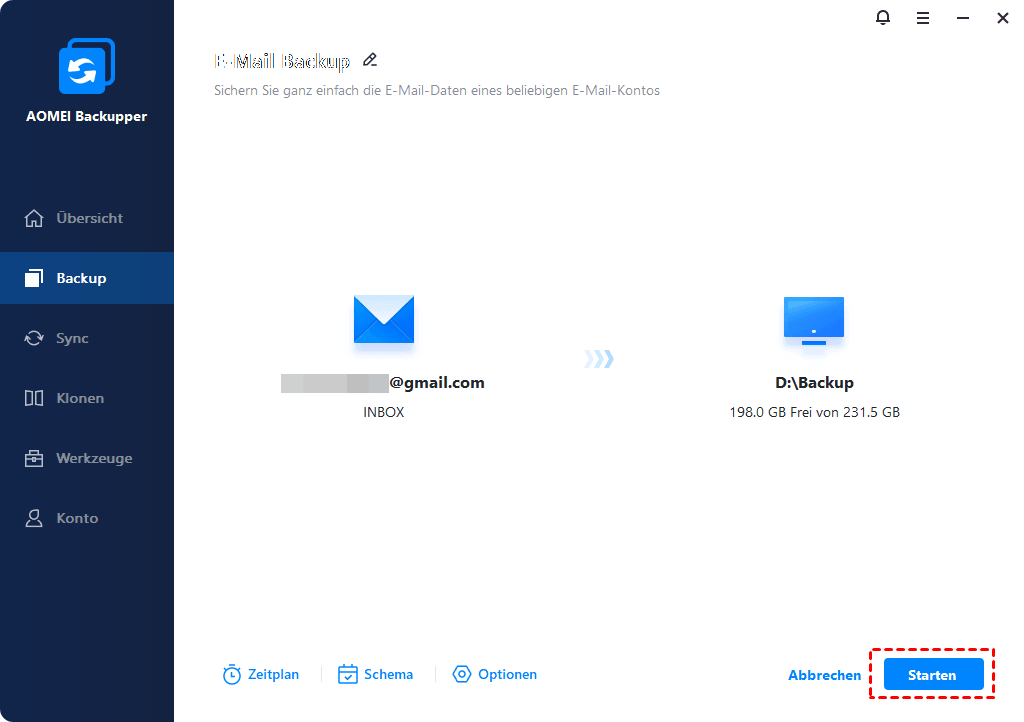
Task: Click the Zeitplan clock icon
Action: click(x=232, y=674)
